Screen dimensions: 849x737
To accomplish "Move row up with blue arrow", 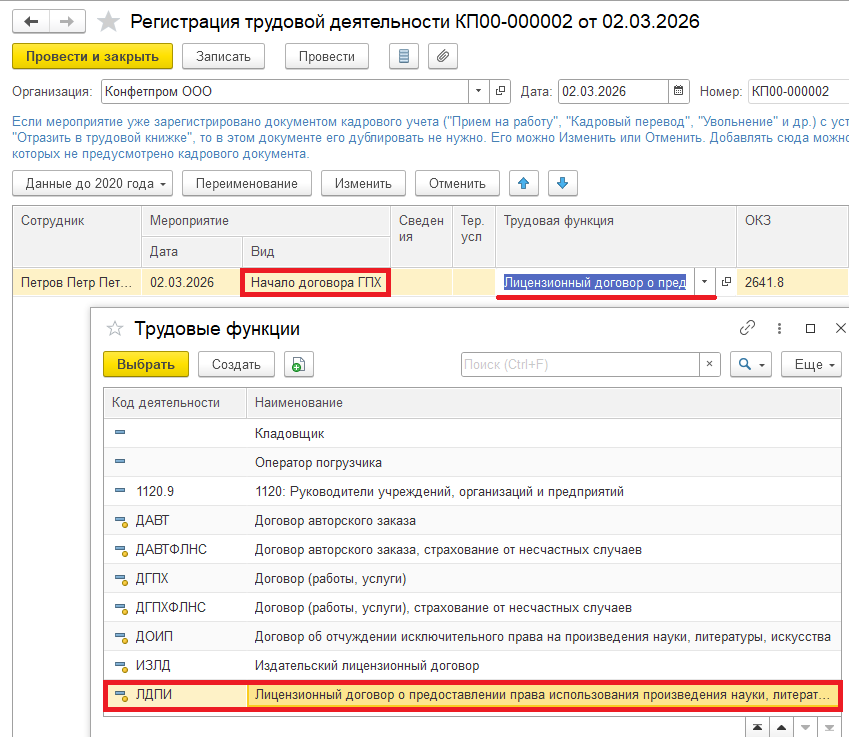I will [x=524, y=184].
